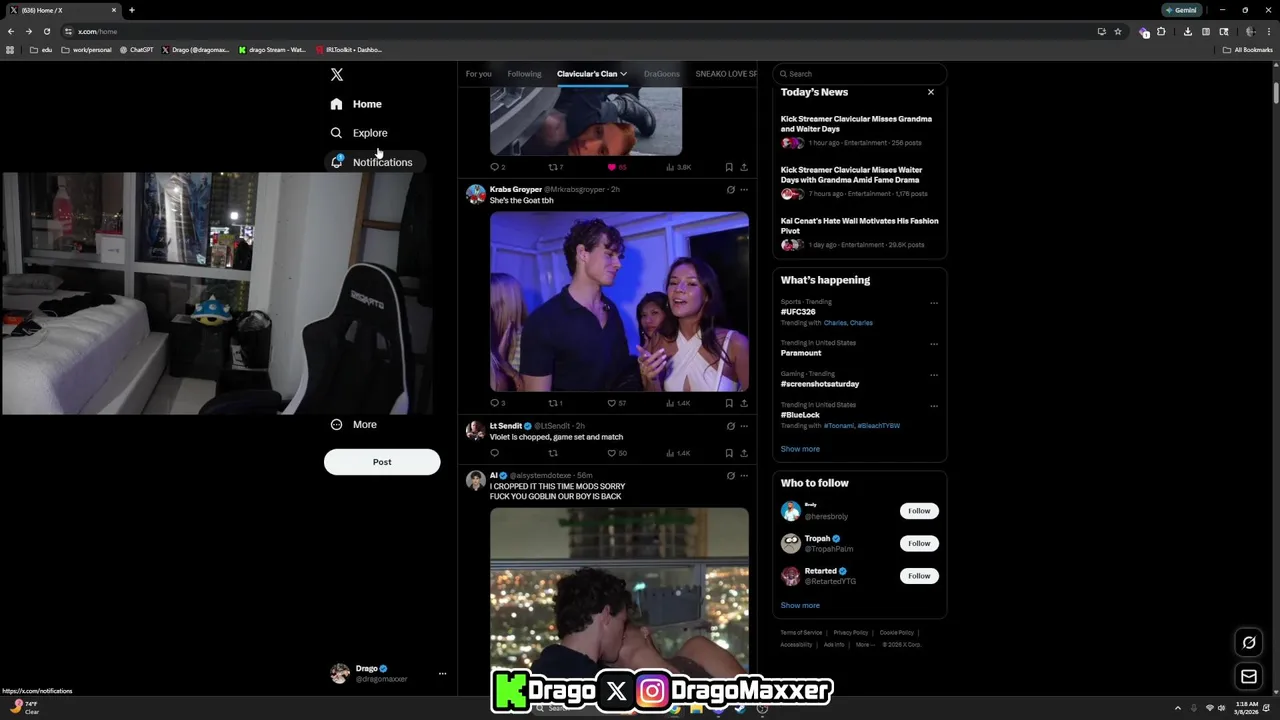Screen dimensions: 1280x720
Task: Reload the page in Chrome
Action: 46,31
